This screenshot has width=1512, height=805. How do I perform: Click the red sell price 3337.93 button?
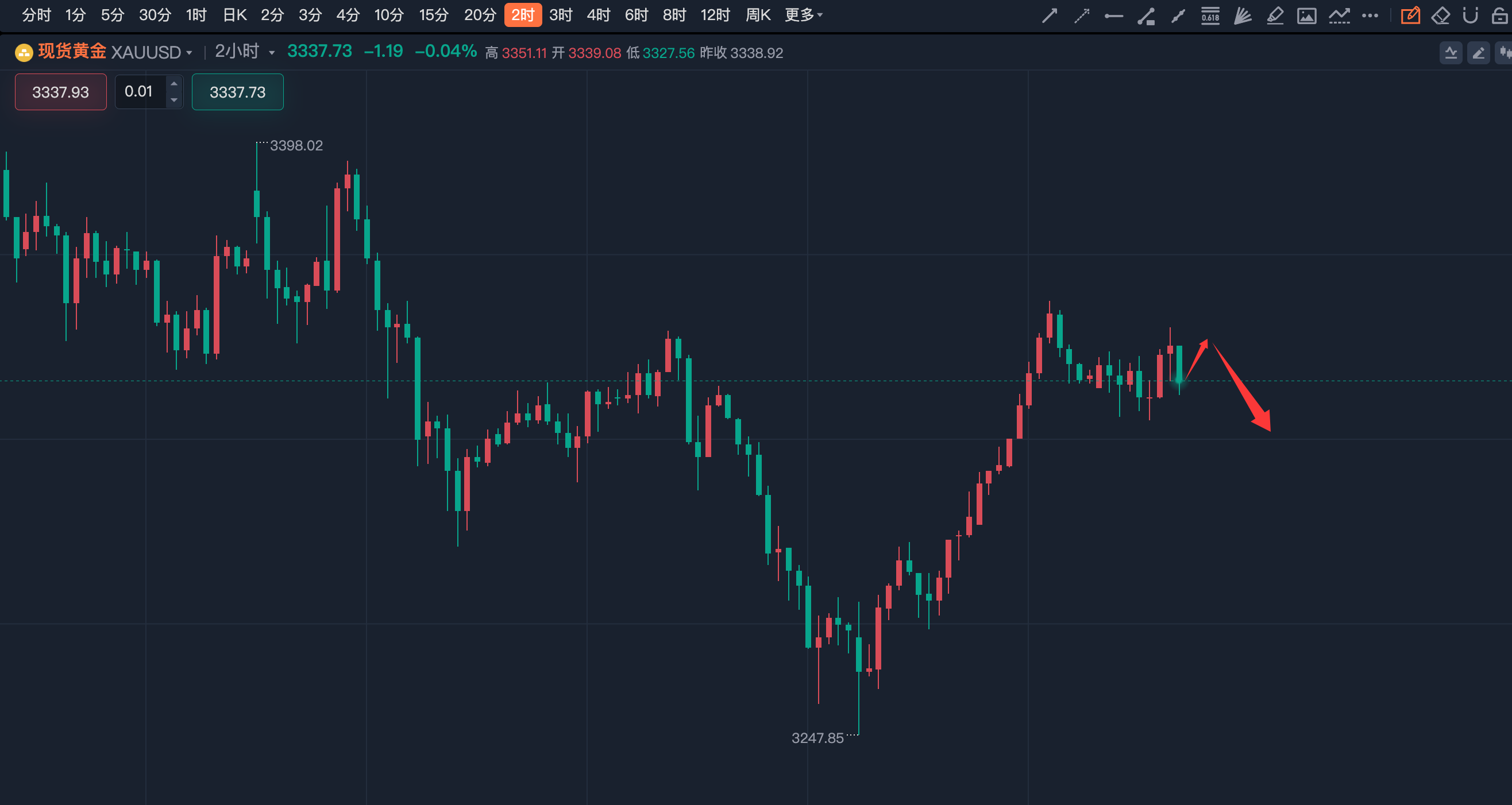click(60, 92)
